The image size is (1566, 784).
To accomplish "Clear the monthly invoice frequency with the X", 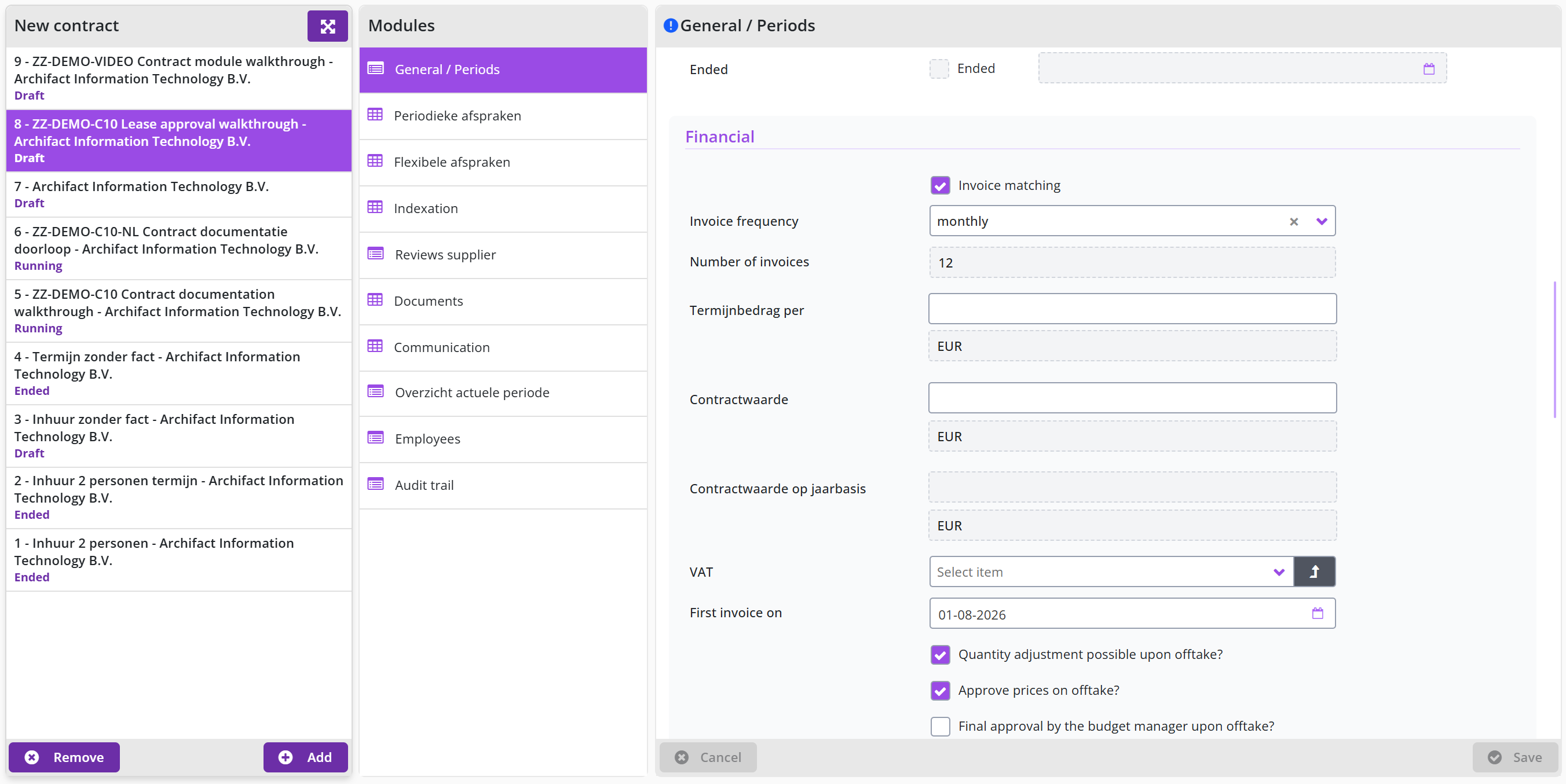I will (x=1294, y=222).
